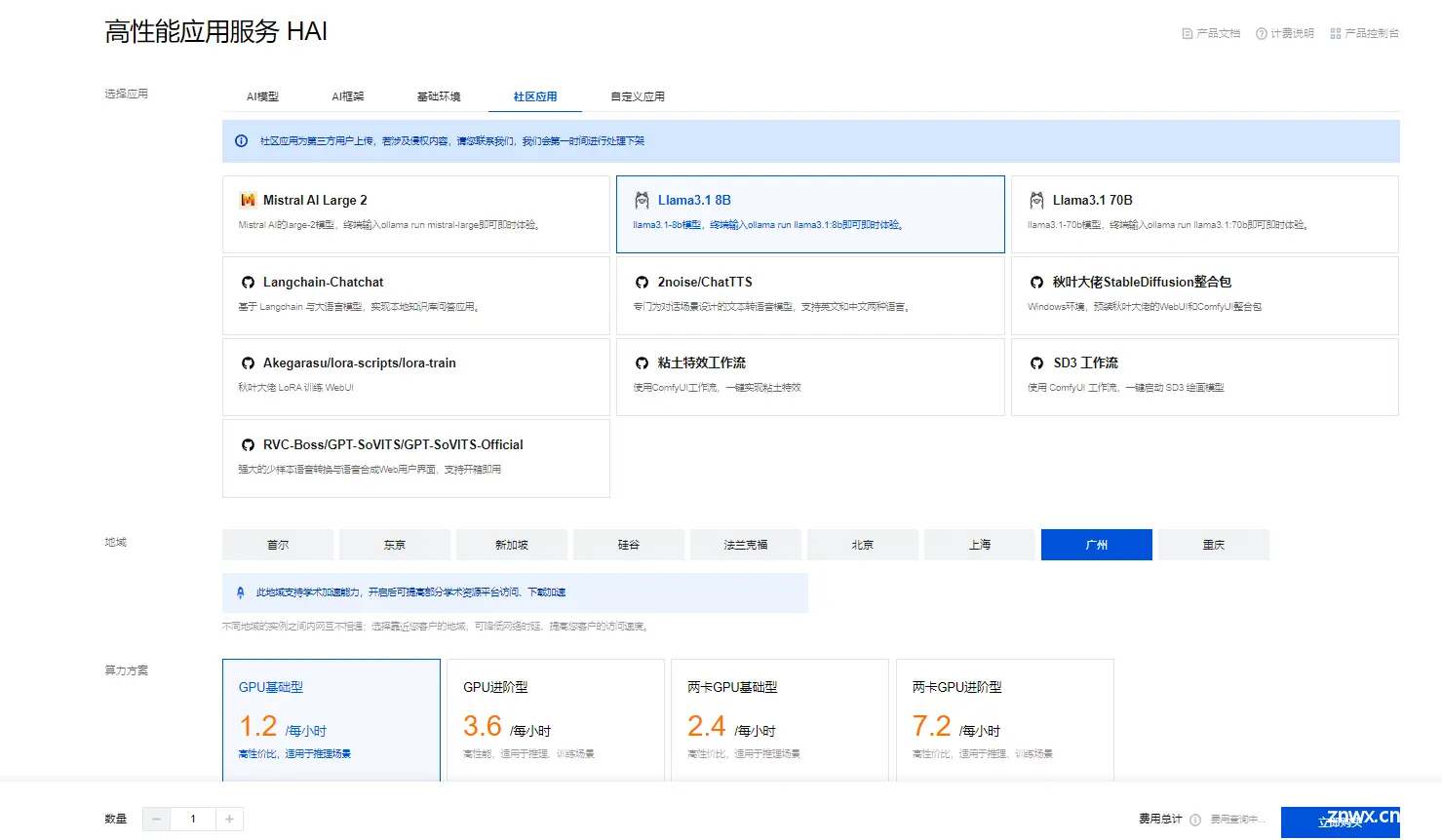Choose the 两卡GPU进阶型 compute plan
1442x840 pixels.
[1005, 720]
